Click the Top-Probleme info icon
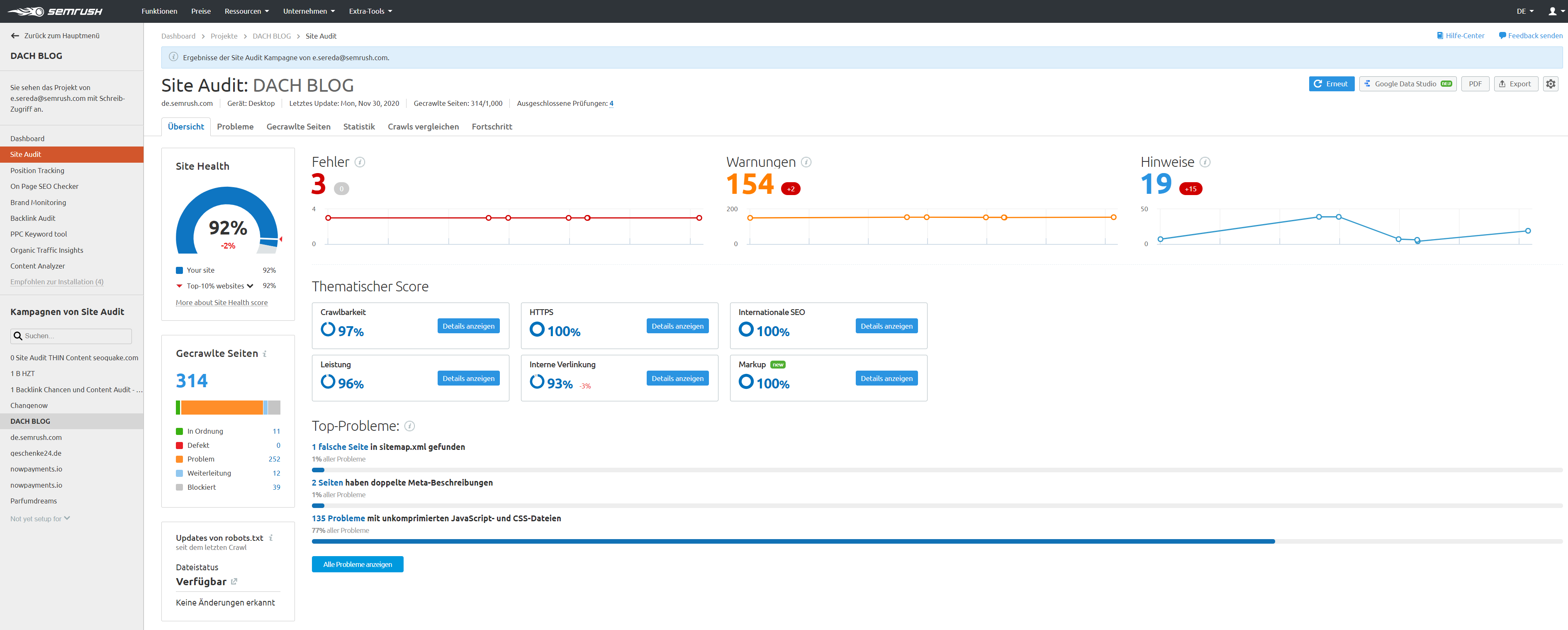Viewport: 1568px width, 630px height. 410,426
